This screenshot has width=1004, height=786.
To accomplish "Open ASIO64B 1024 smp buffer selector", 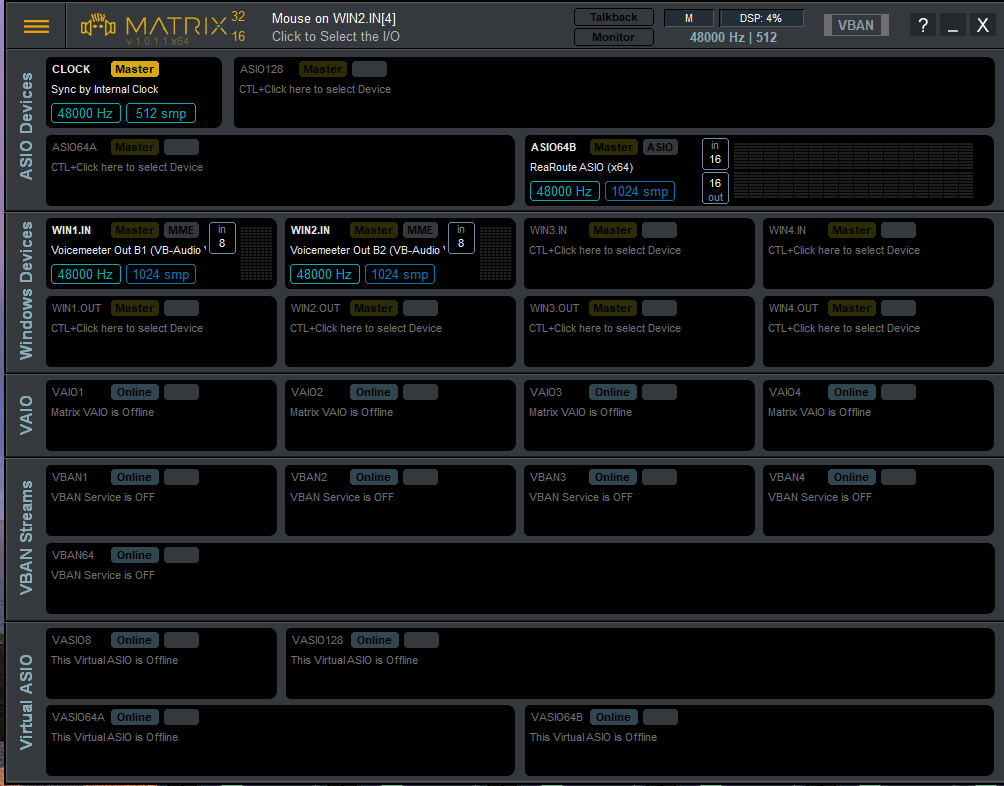I will (640, 191).
